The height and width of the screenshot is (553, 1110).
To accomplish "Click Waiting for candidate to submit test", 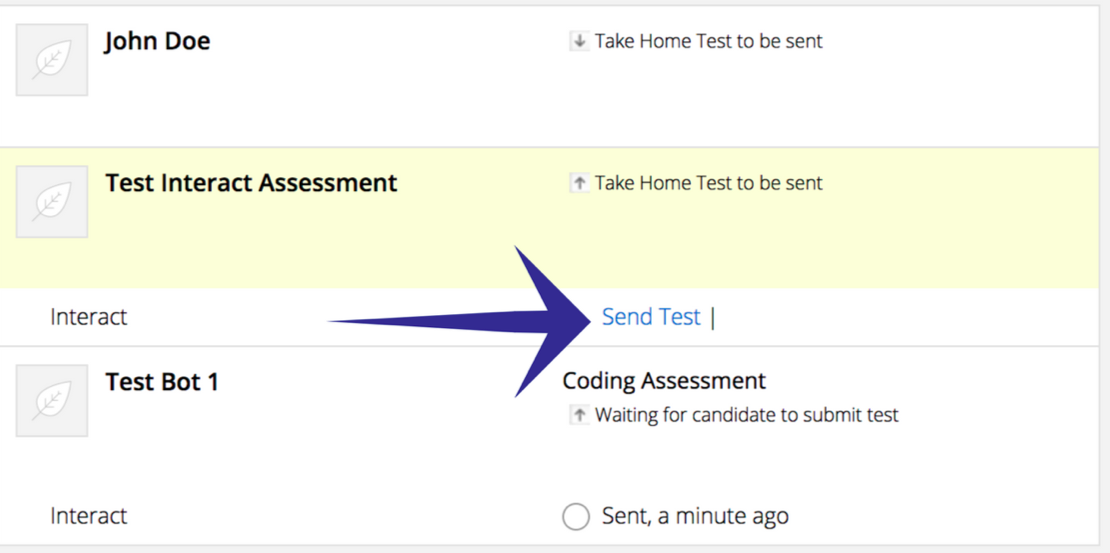I will [747, 414].
